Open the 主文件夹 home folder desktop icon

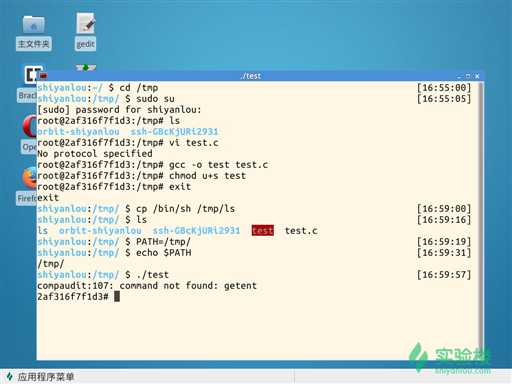point(33,33)
